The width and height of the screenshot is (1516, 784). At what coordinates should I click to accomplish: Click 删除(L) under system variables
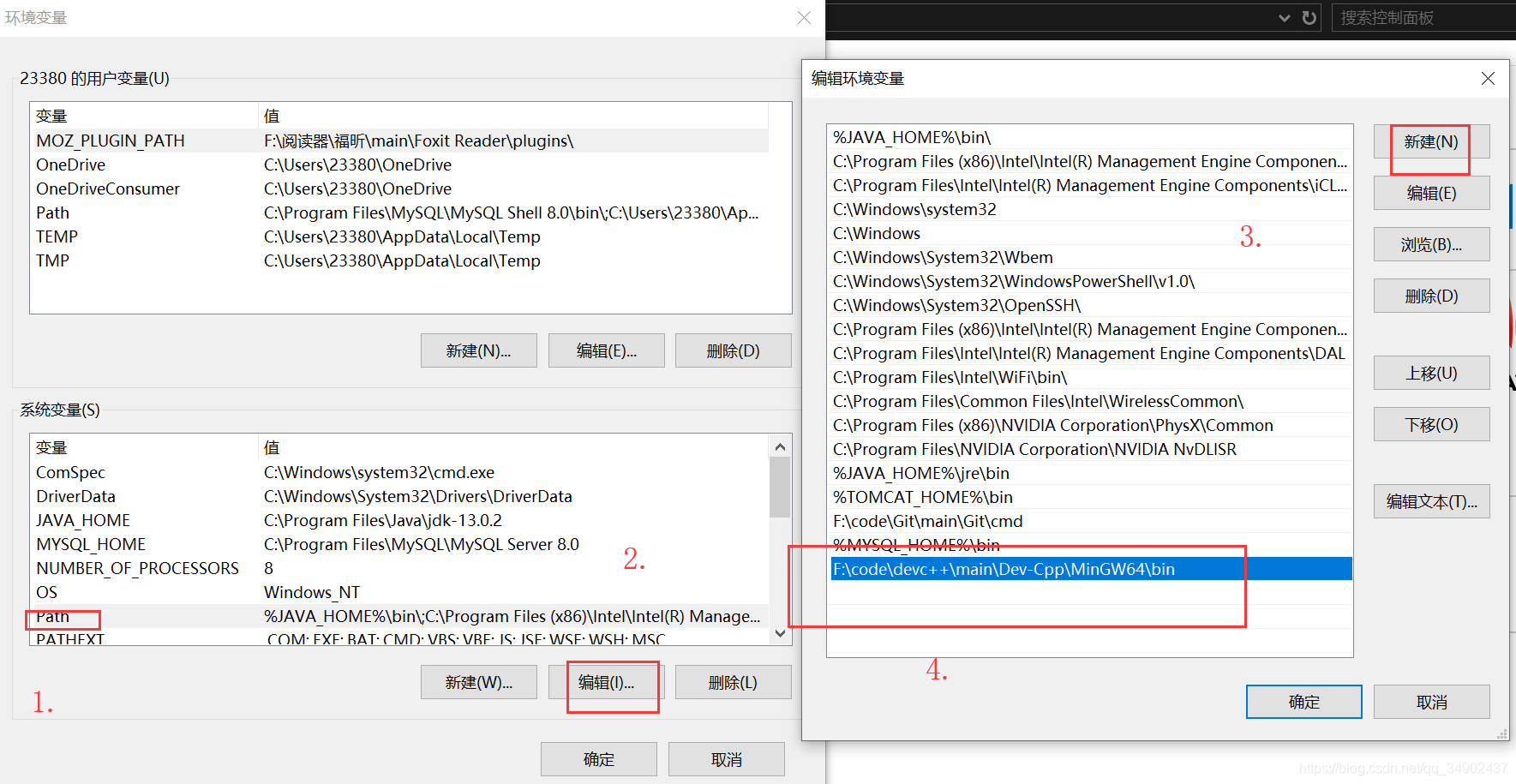pos(733,682)
